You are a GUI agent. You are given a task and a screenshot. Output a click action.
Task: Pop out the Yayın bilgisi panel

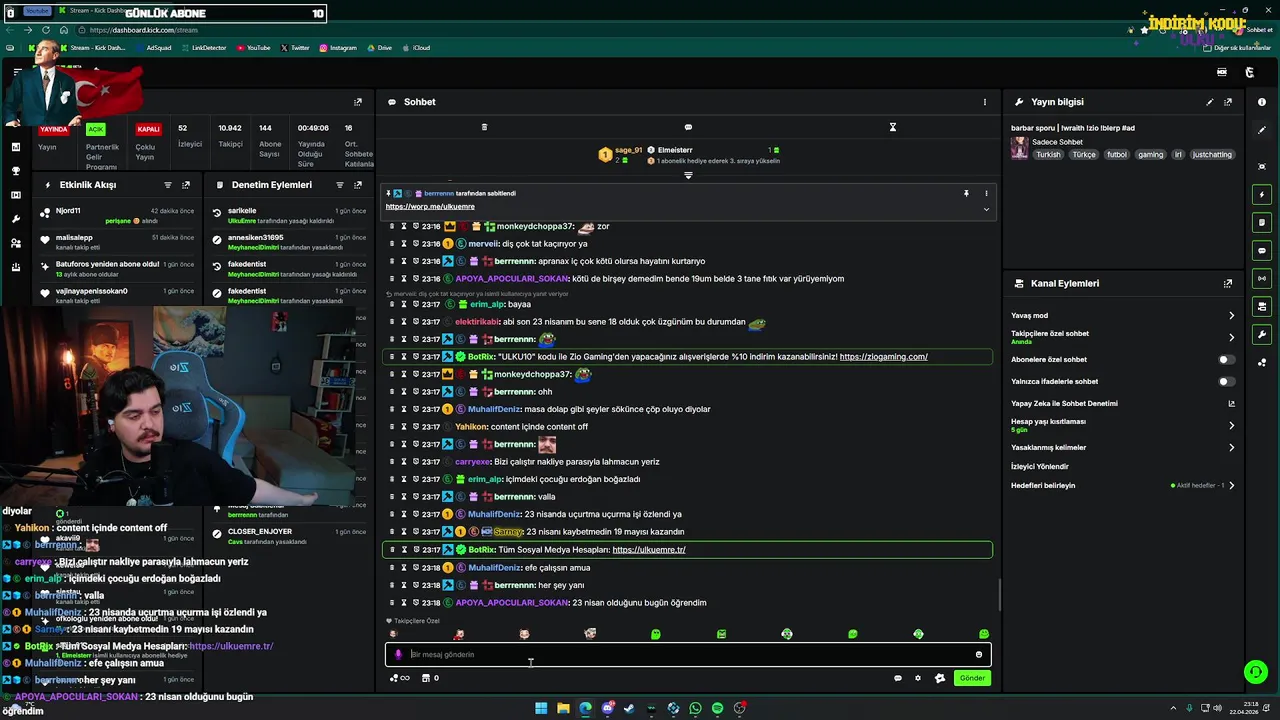coord(1228,102)
